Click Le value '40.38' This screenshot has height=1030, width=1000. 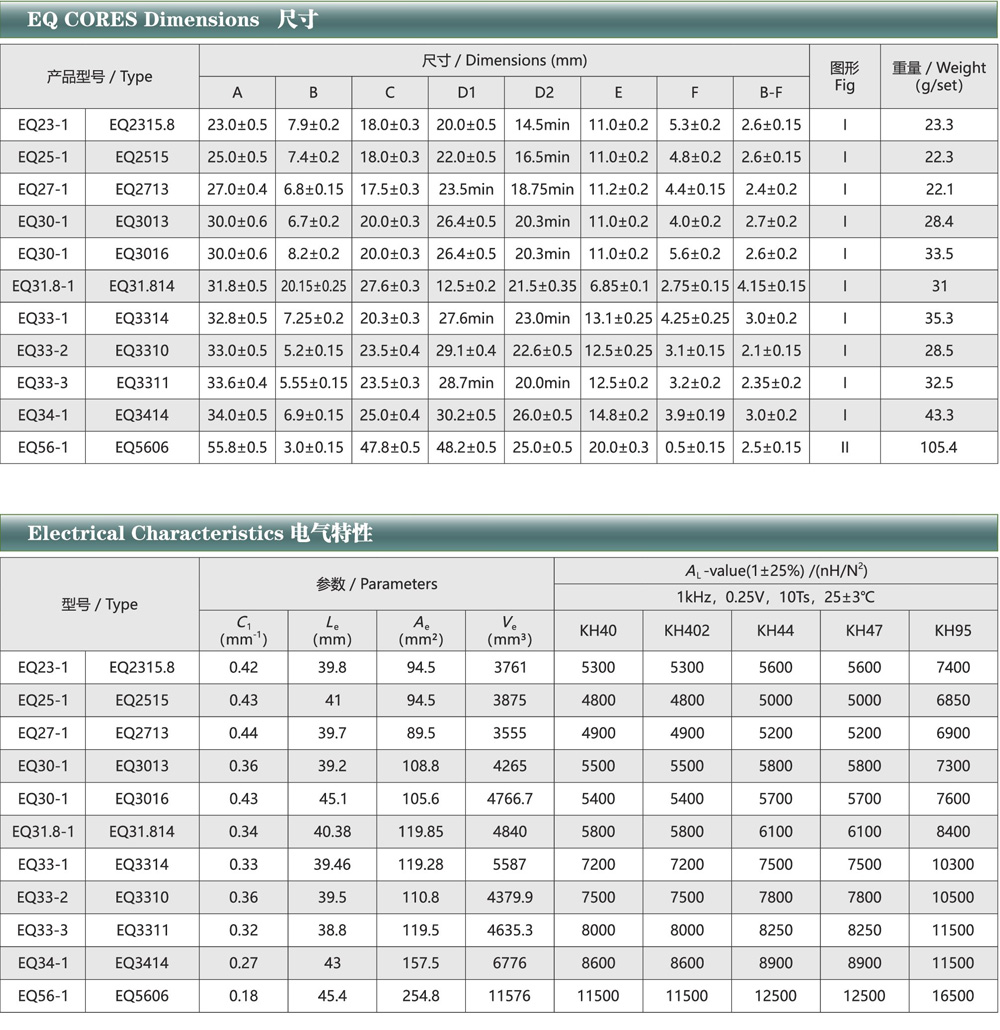point(332,832)
